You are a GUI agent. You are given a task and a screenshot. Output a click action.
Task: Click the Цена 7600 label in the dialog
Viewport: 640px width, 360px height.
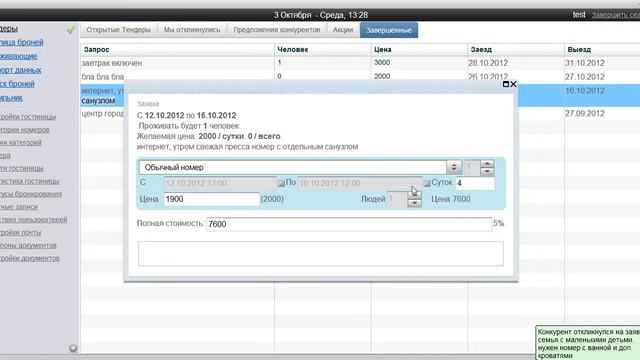[451, 199]
